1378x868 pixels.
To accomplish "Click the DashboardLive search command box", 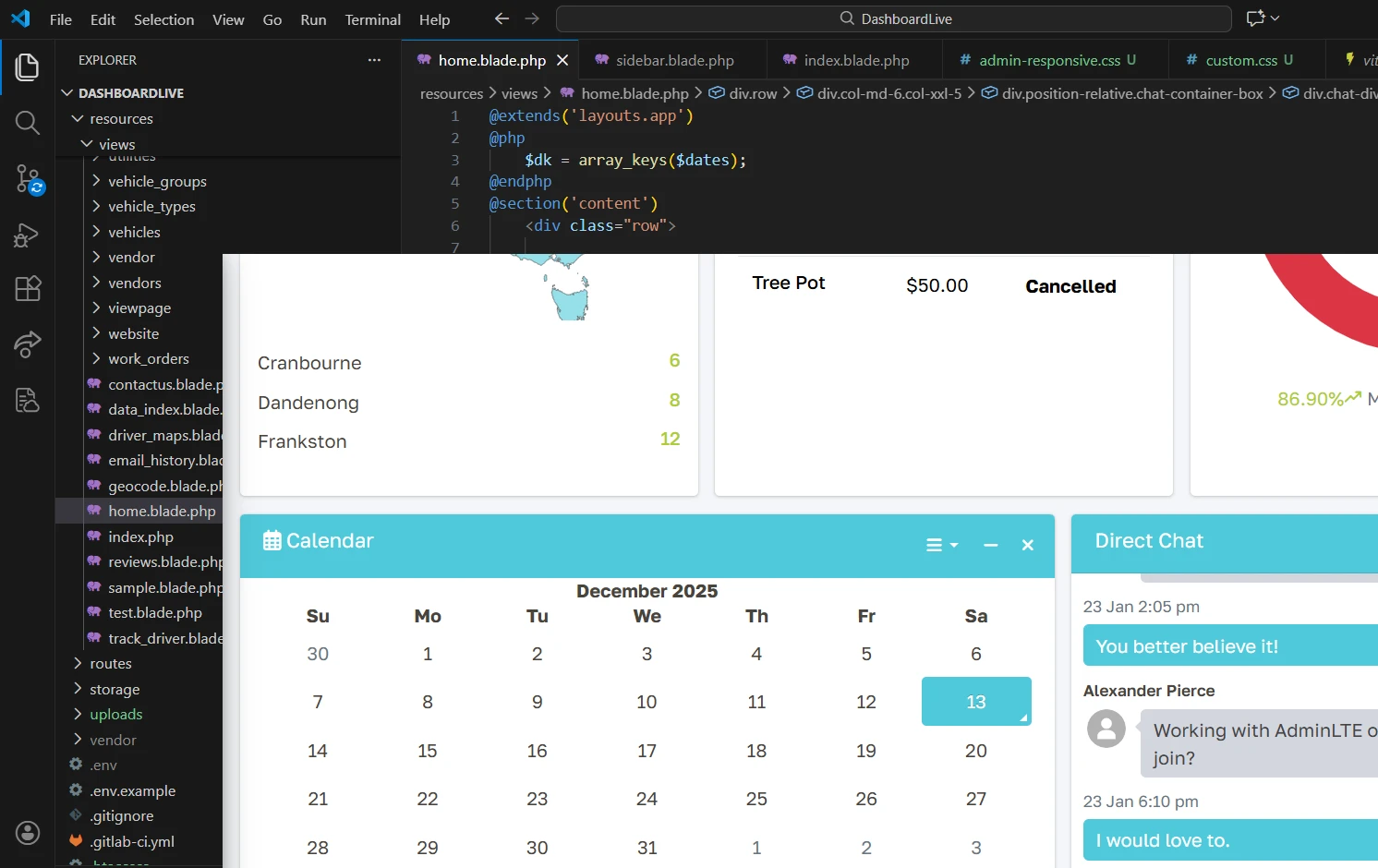I will tap(893, 18).
